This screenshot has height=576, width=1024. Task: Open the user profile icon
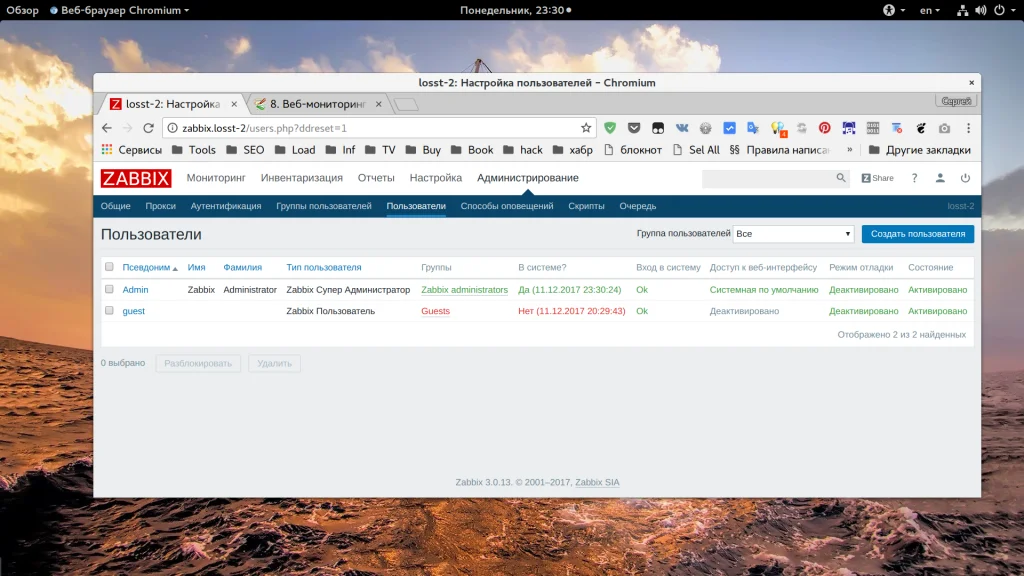coord(940,178)
